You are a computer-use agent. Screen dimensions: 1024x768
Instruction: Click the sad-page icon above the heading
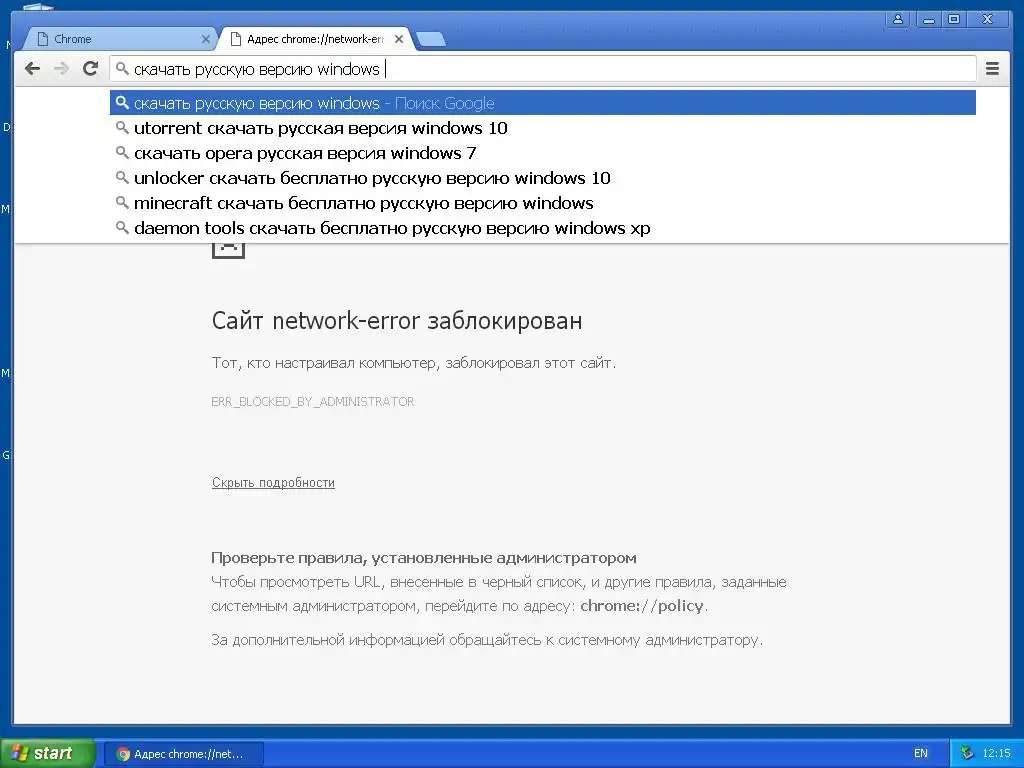point(229,251)
